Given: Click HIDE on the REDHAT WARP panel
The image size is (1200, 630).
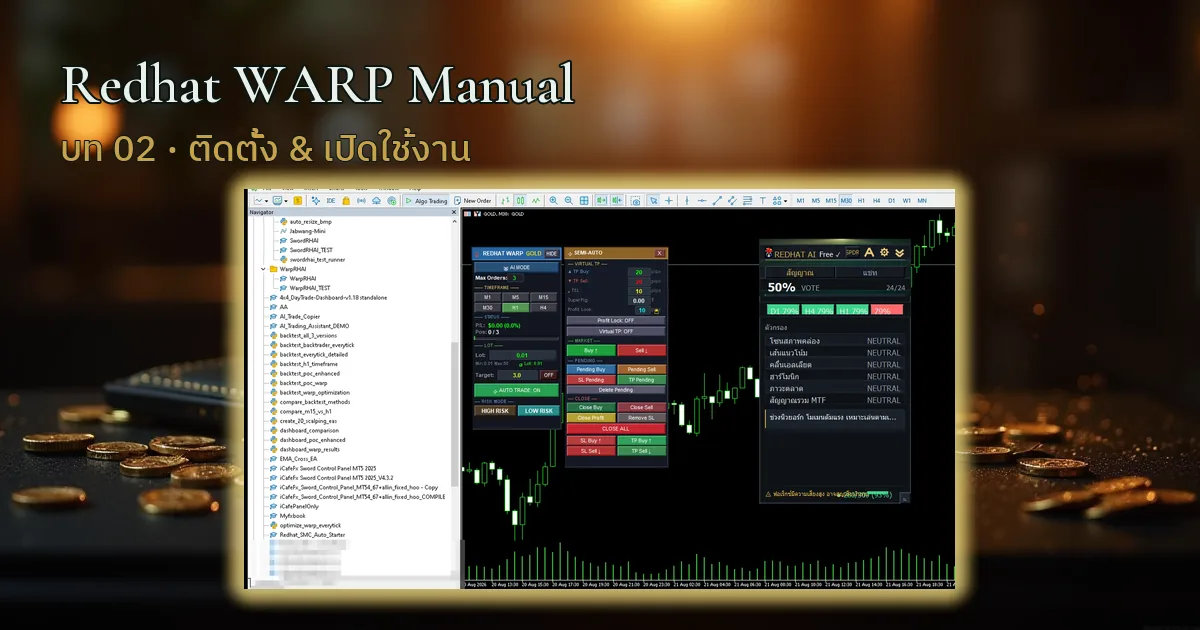Looking at the screenshot, I should (x=552, y=253).
